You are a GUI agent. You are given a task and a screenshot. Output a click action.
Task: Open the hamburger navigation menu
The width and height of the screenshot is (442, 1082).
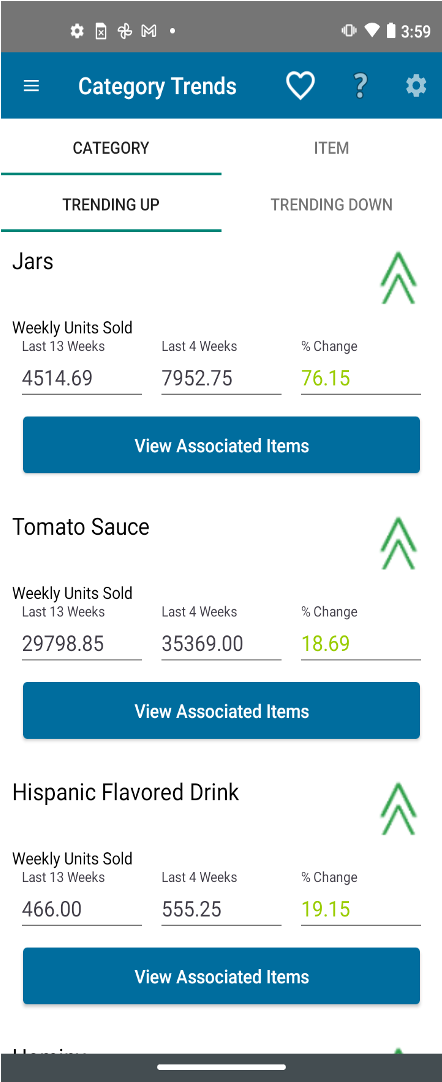(x=31, y=86)
